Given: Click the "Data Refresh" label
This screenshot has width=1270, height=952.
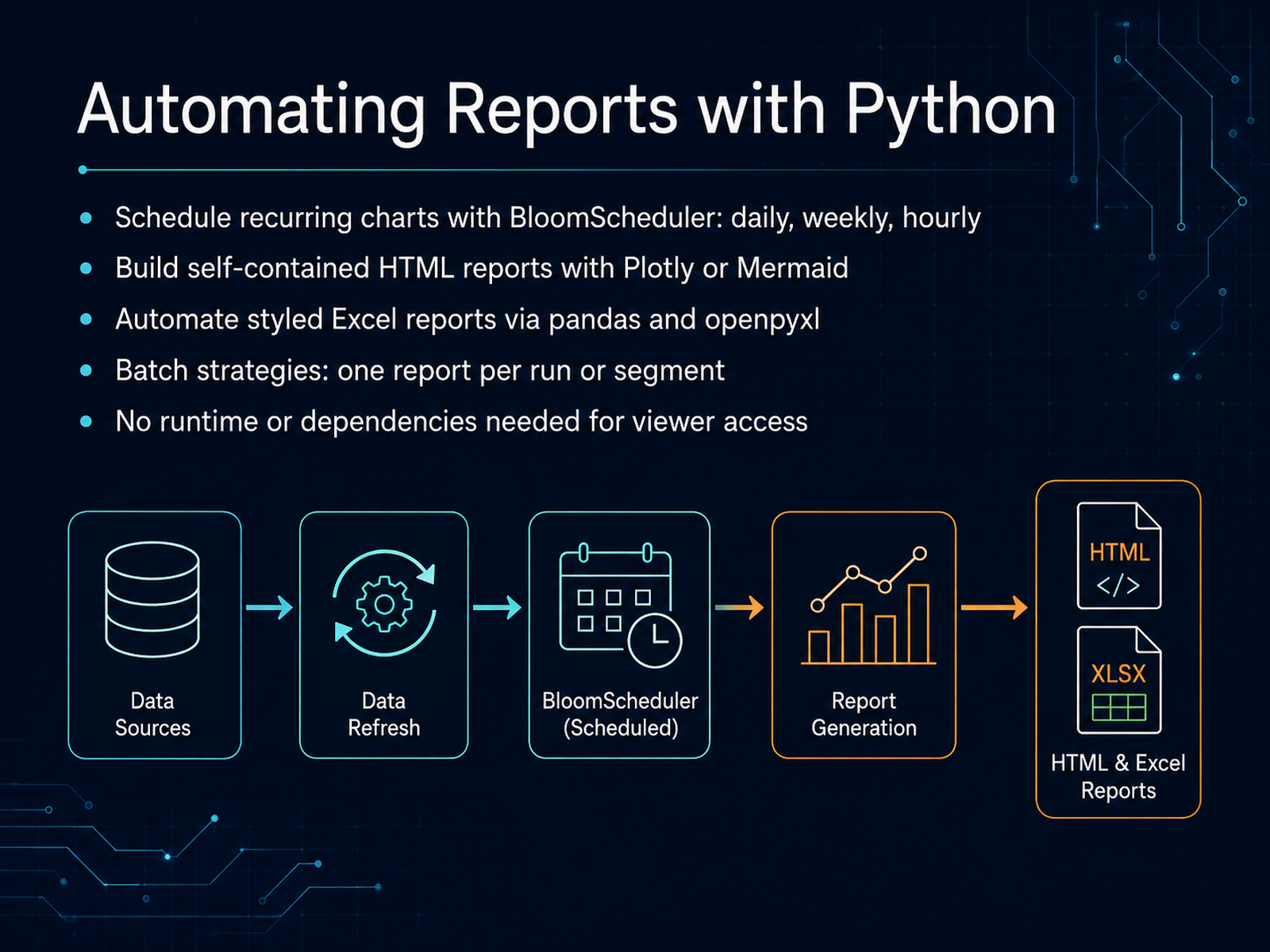Looking at the screenshot, I should (384, 714).
